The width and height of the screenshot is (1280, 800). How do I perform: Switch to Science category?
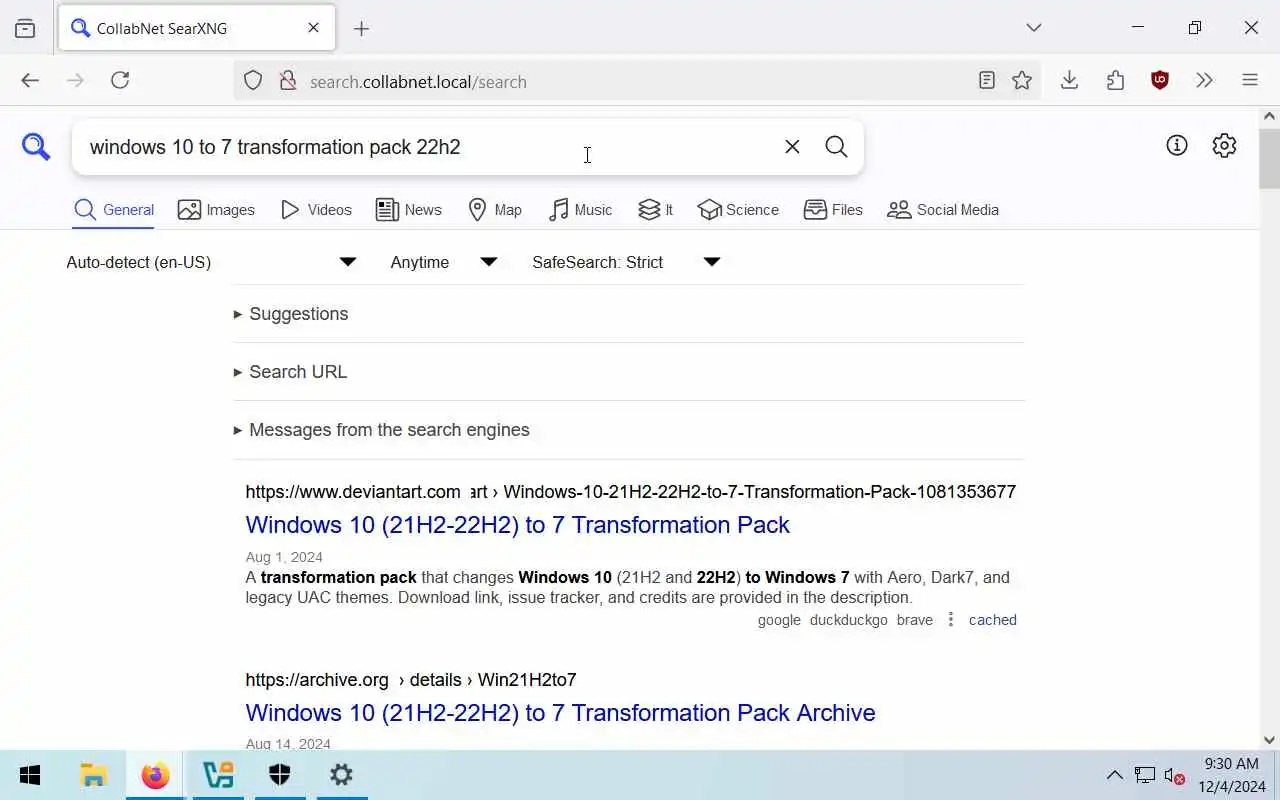[738, 210]
